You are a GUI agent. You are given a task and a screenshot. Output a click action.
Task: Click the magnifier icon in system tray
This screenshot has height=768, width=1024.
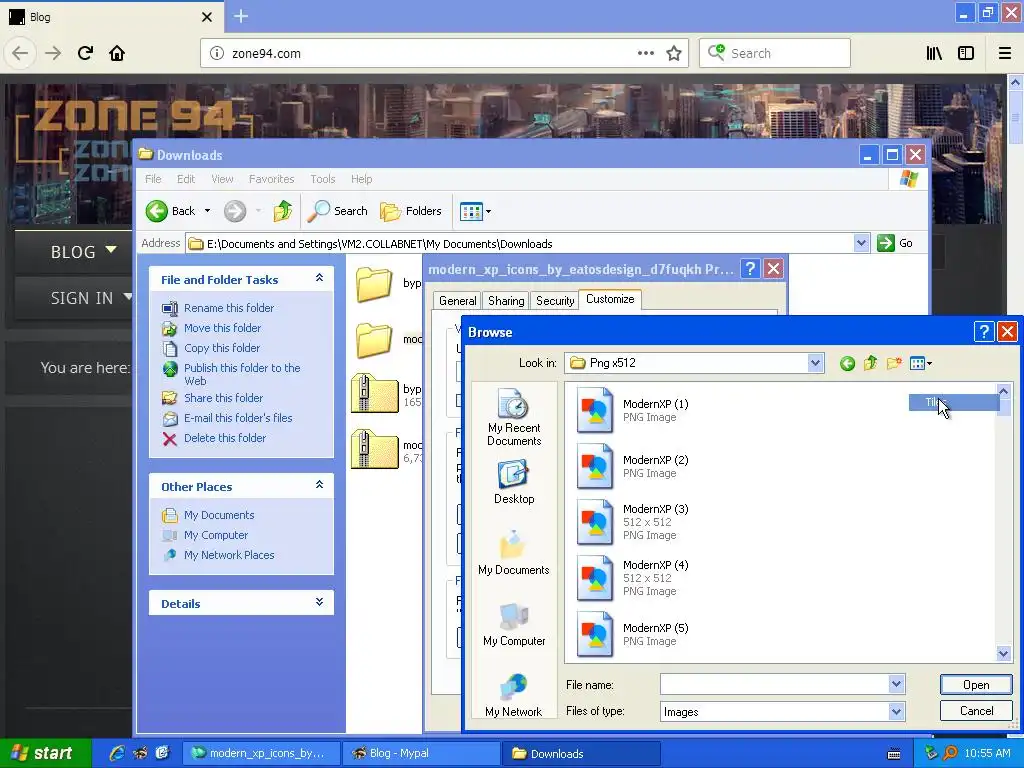950,753
